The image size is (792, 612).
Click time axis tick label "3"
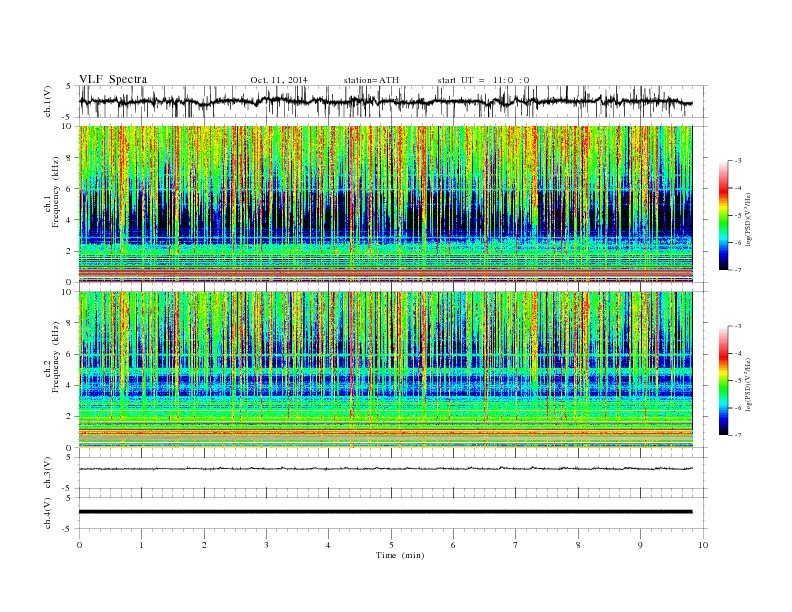pyautogui.click(x=266, y=545)
